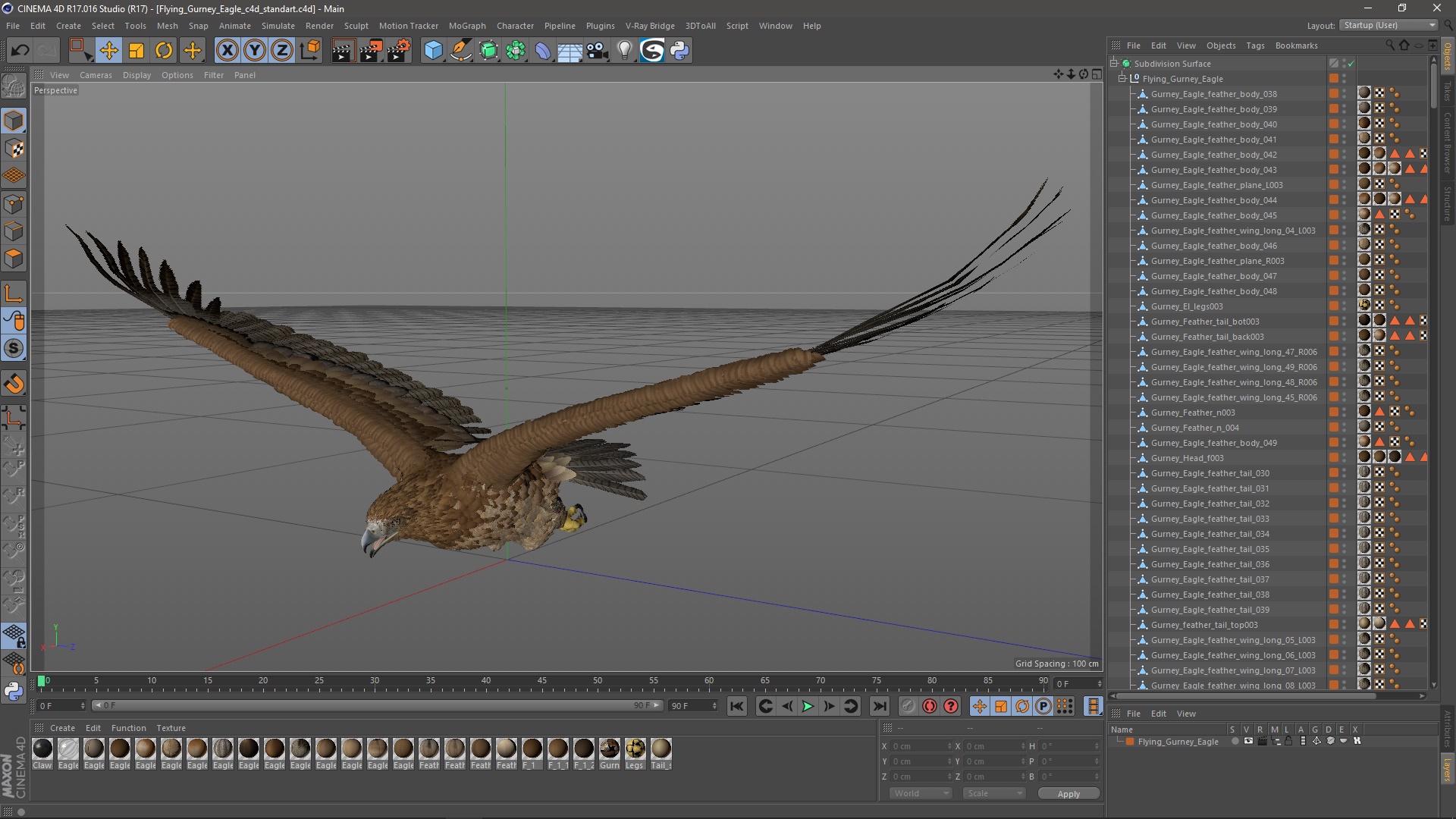Add a Light object
The height and width of the screenshot is (819, 1456).
[625, 51]
